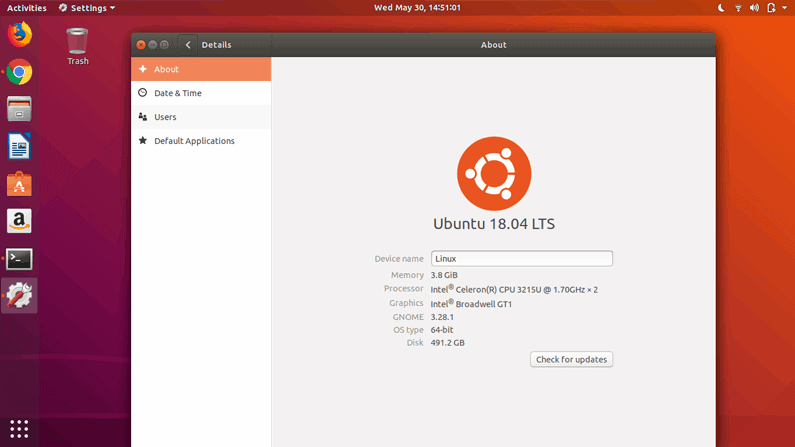Launch Google Chrome from the dock
Image resolution: width=795 pixels, height=447 pixels.
[x=19, y=72]
